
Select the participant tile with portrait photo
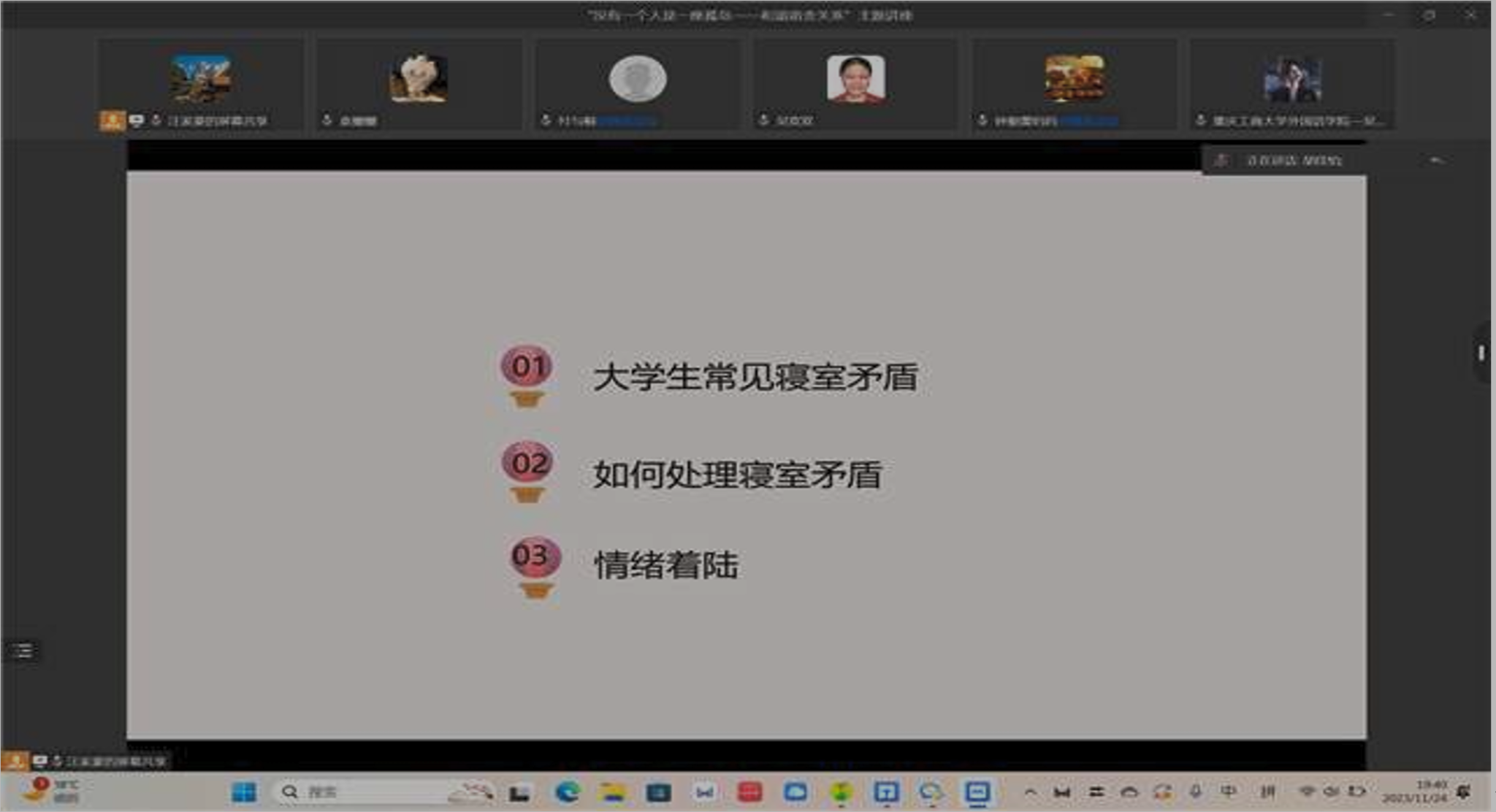(x=855, y=79)
